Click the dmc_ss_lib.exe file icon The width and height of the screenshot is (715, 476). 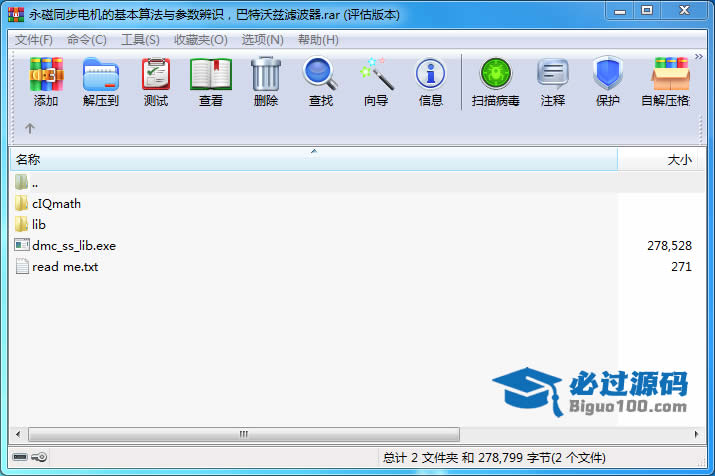click(22, 245)
